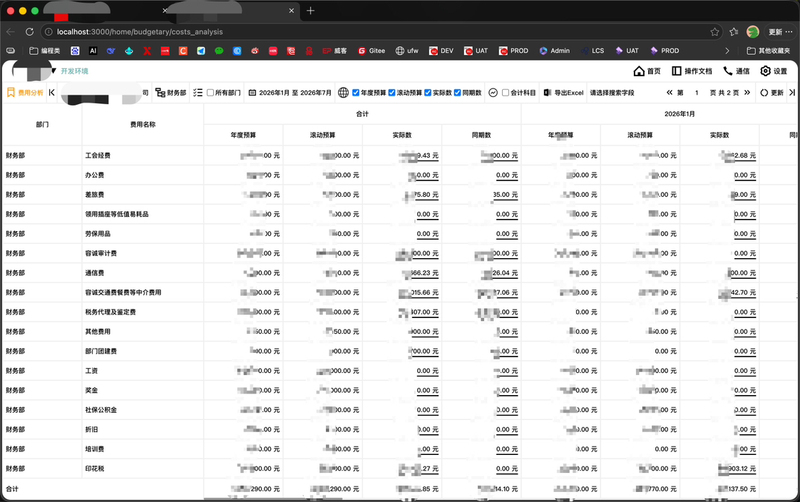Click the chart trend icon before 会计科目
Screen dimensions: 800x502
point(493,93)
